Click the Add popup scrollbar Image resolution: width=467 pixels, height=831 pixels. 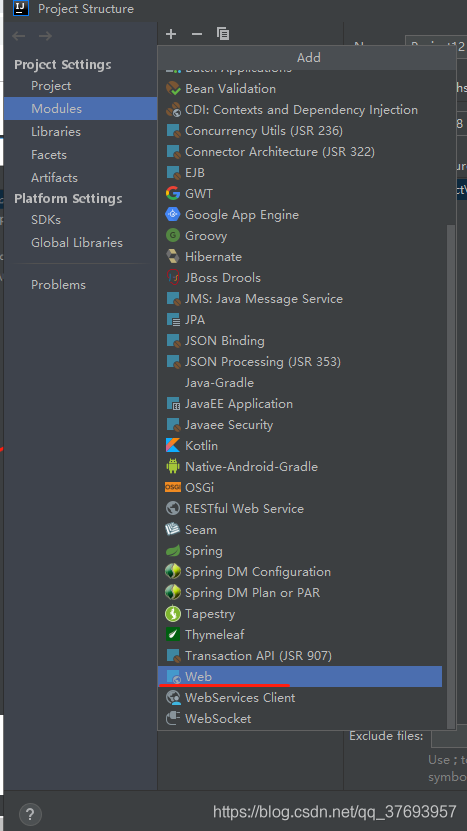coord(451,476)
